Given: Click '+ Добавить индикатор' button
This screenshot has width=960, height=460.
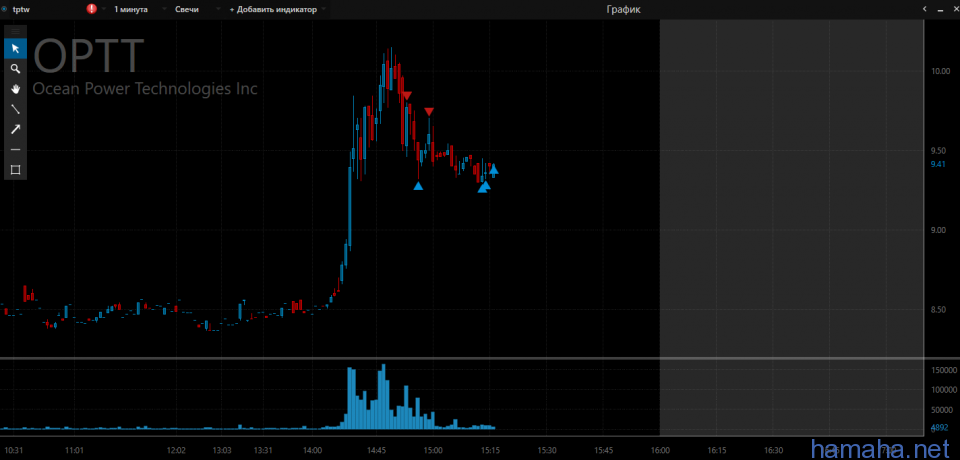Looking at the screenshot, I should pyautogui.click(x=273, y=9).
